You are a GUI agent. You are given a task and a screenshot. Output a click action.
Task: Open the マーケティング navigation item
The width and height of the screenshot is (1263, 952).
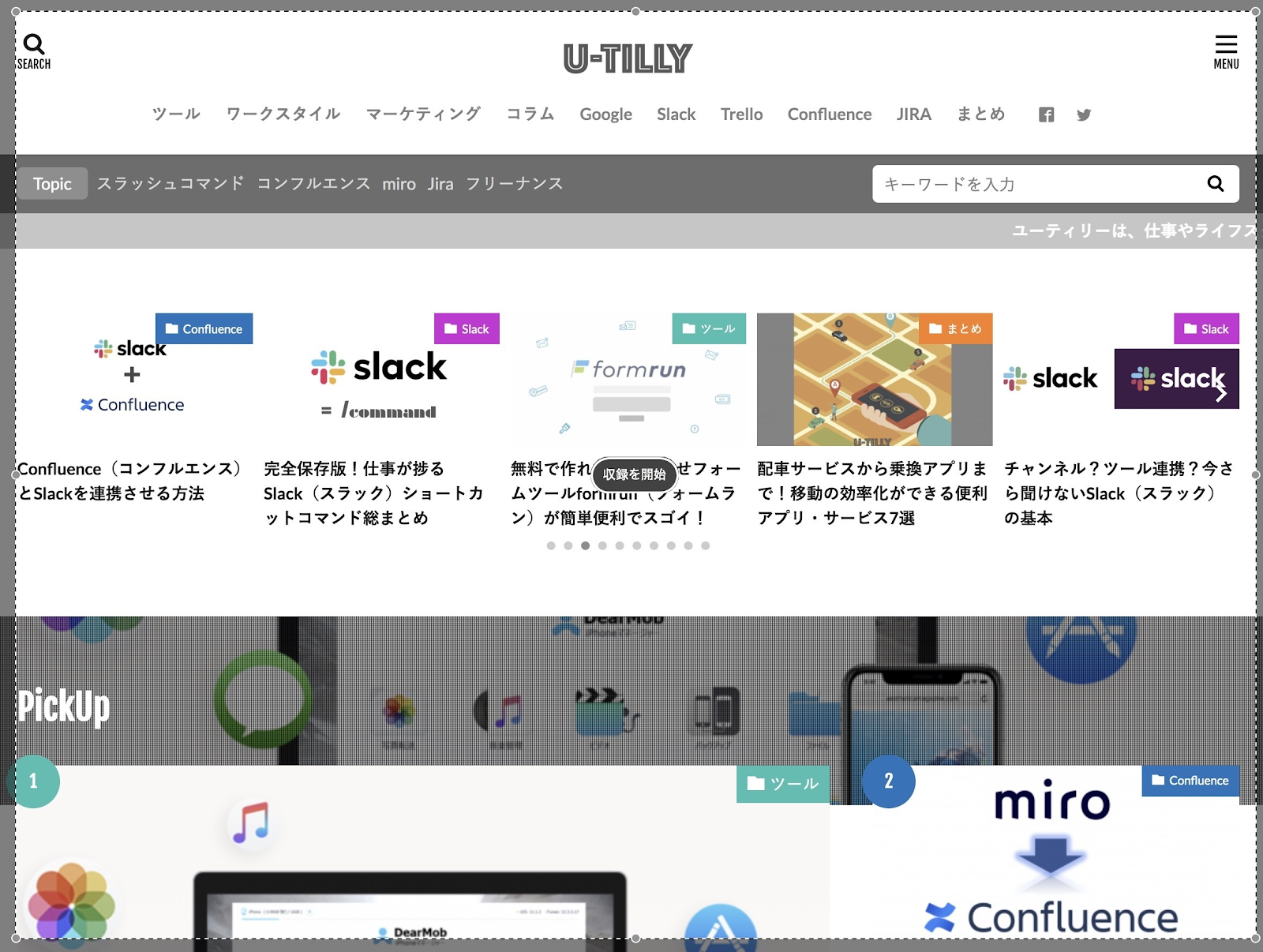point(424,114)
